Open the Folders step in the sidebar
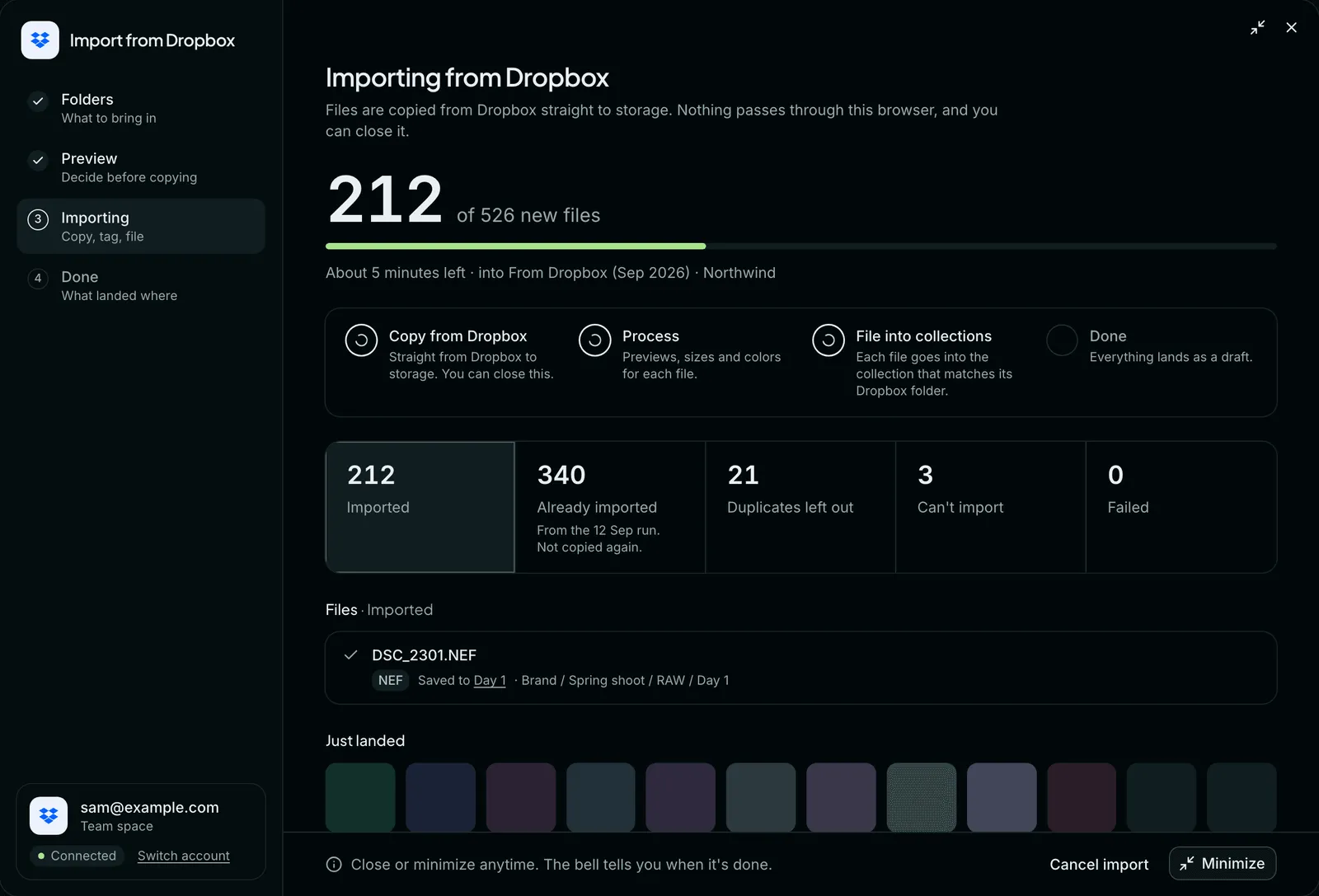Image resolution: width=1319 pixels, height=896 pixels. point(141,108)
